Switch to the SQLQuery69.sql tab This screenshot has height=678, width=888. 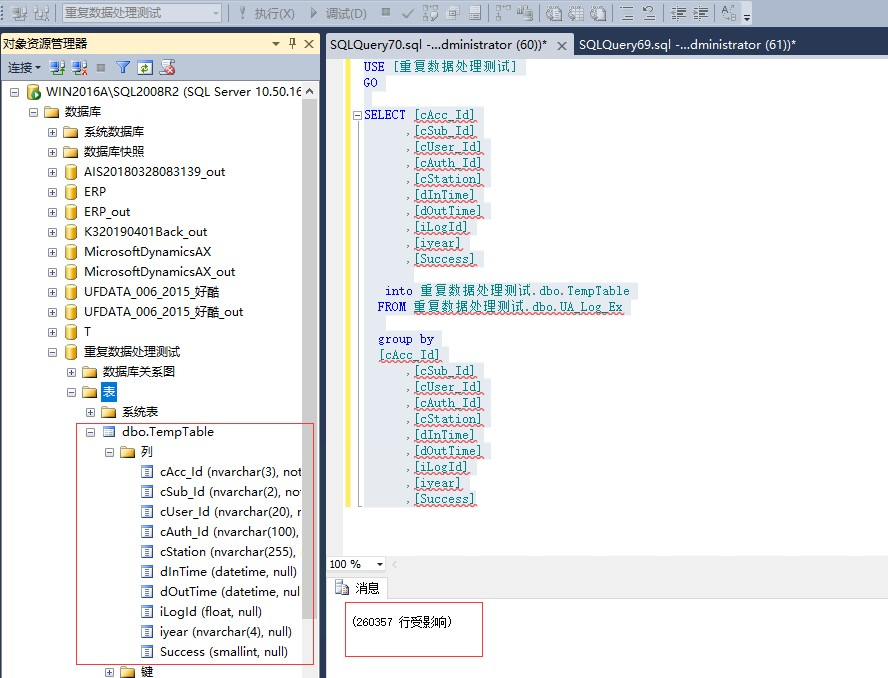687,45
